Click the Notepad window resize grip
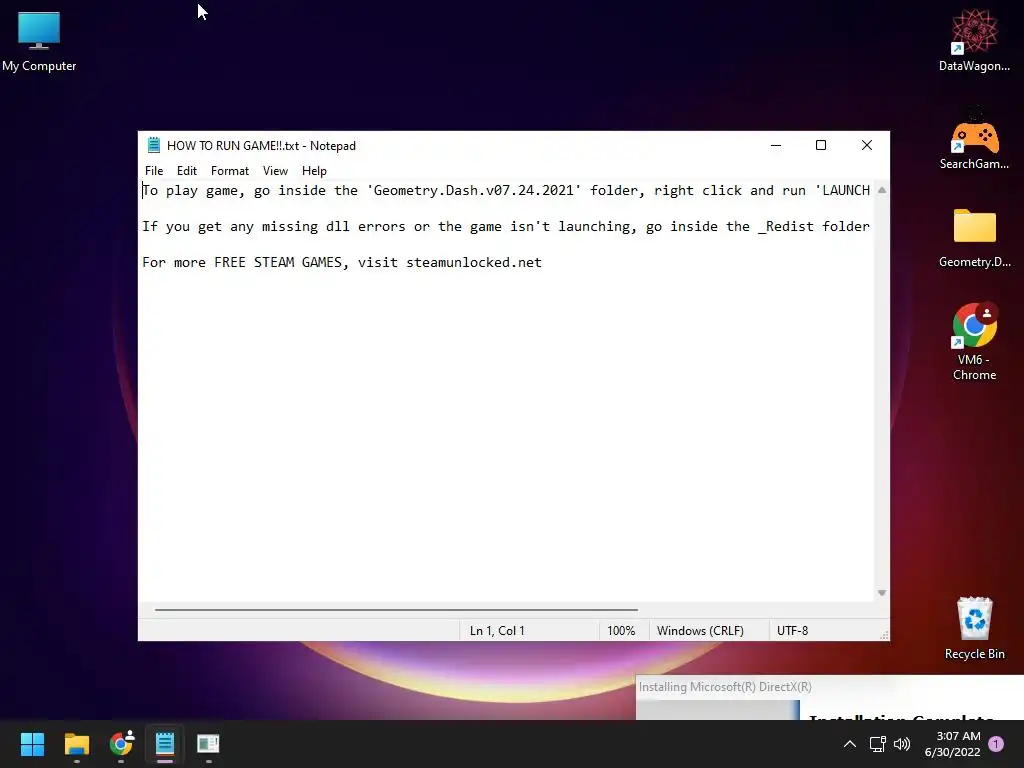This screenshot has height=768, width=1024. pos(884,635)
